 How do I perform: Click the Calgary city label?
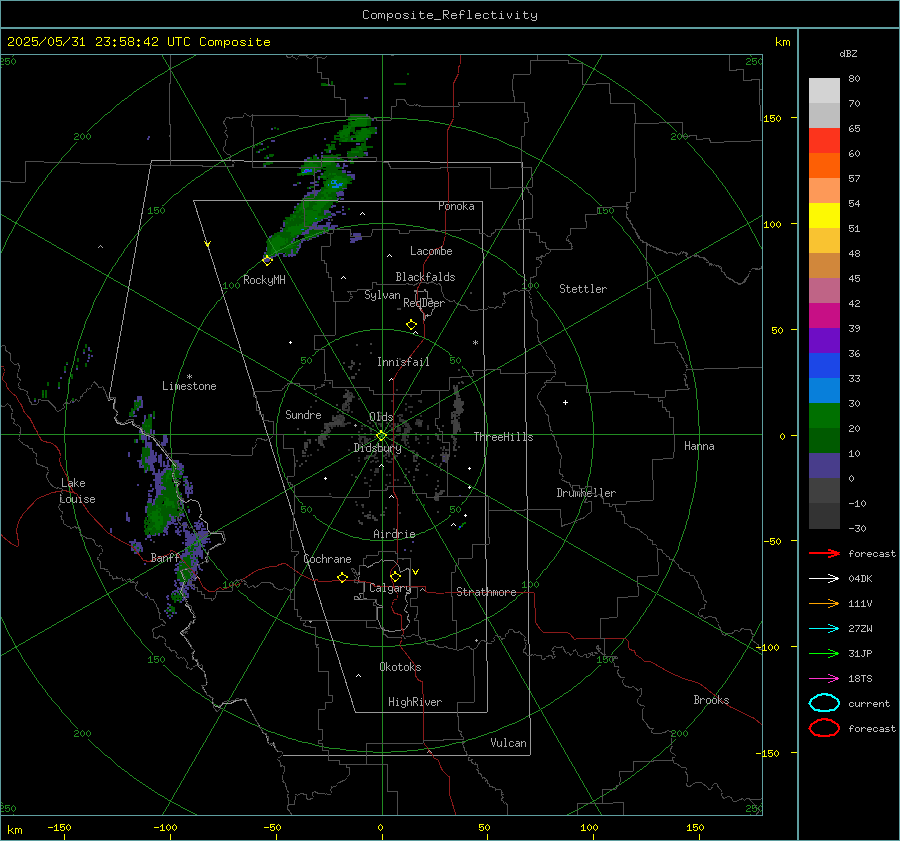point(390,588)
